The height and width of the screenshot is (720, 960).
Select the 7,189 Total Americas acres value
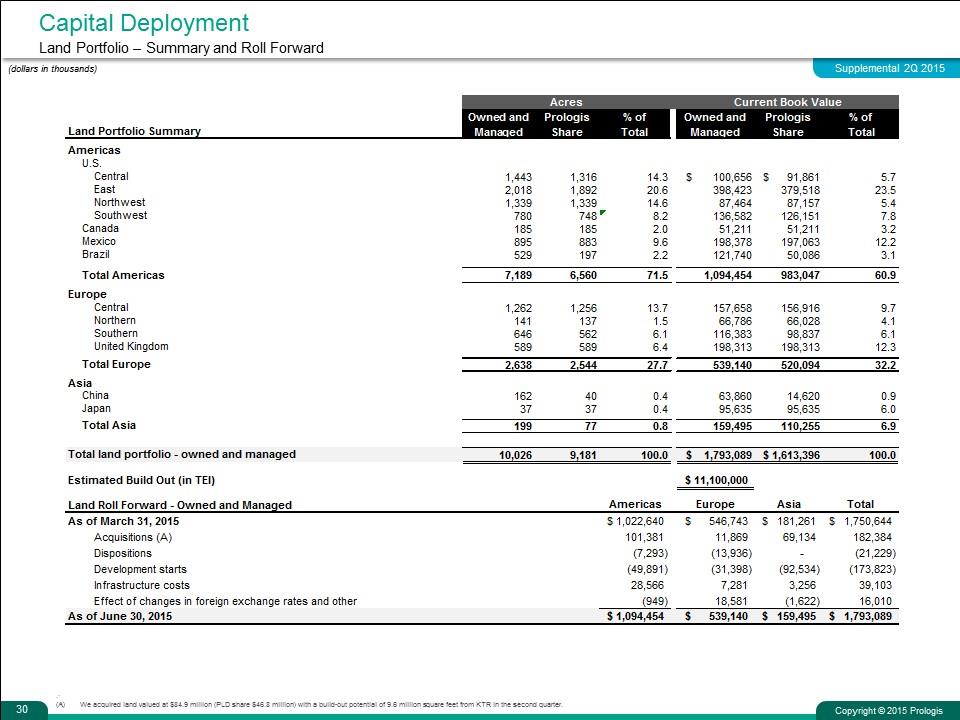(518, 276)
